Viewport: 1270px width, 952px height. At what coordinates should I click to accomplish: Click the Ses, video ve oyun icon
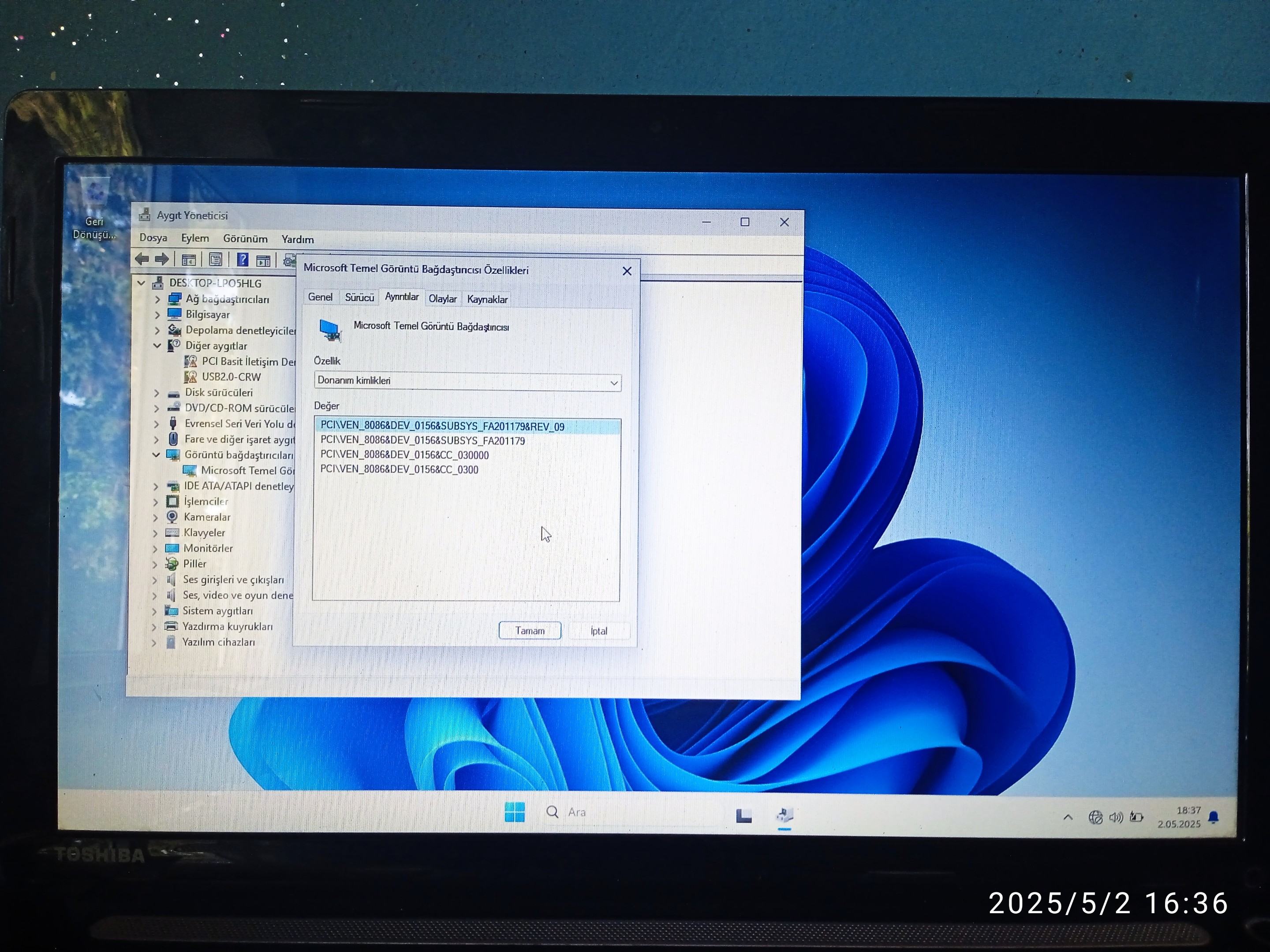171,595
